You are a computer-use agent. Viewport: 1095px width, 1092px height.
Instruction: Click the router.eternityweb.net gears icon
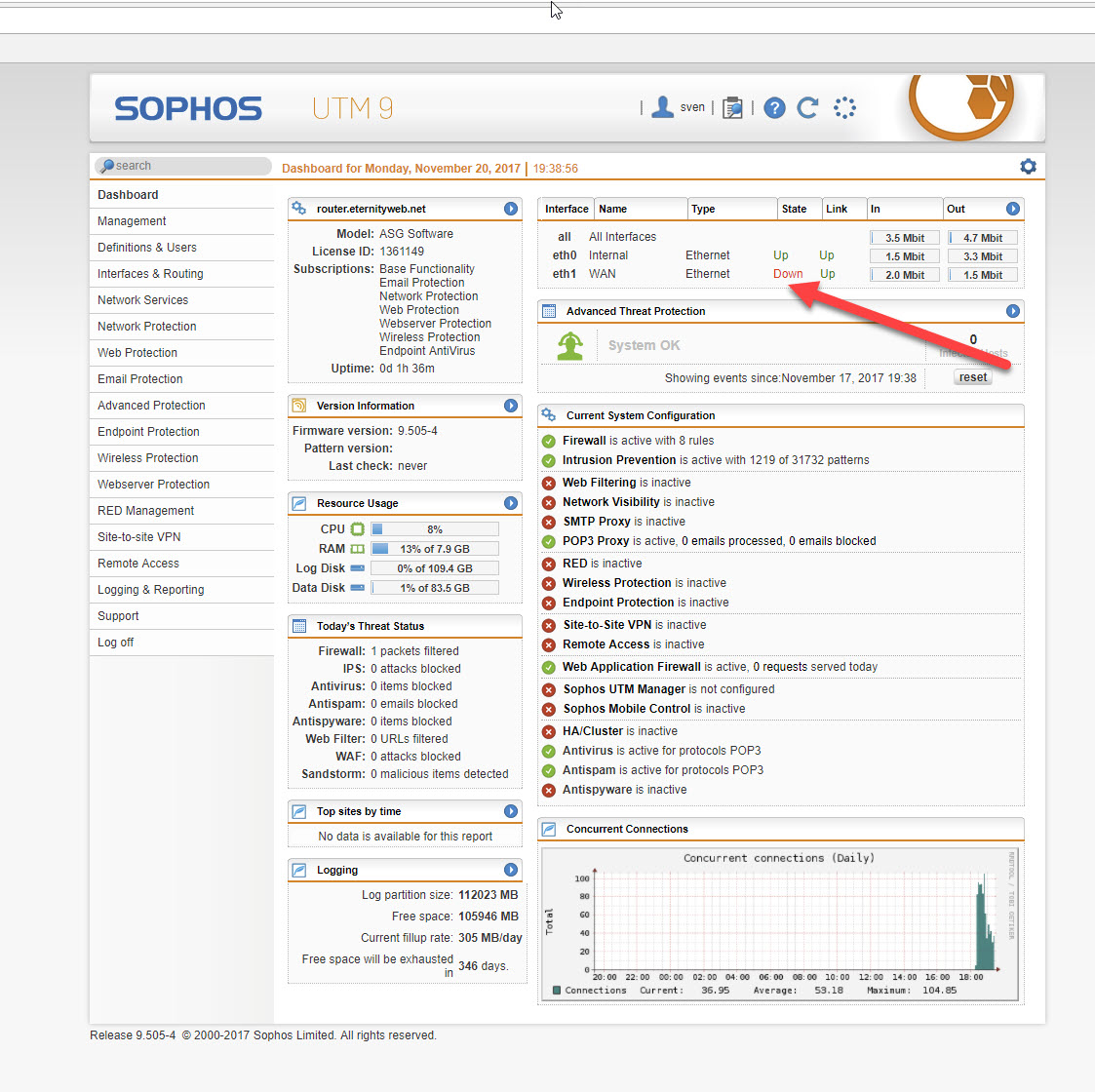[299, 208]
